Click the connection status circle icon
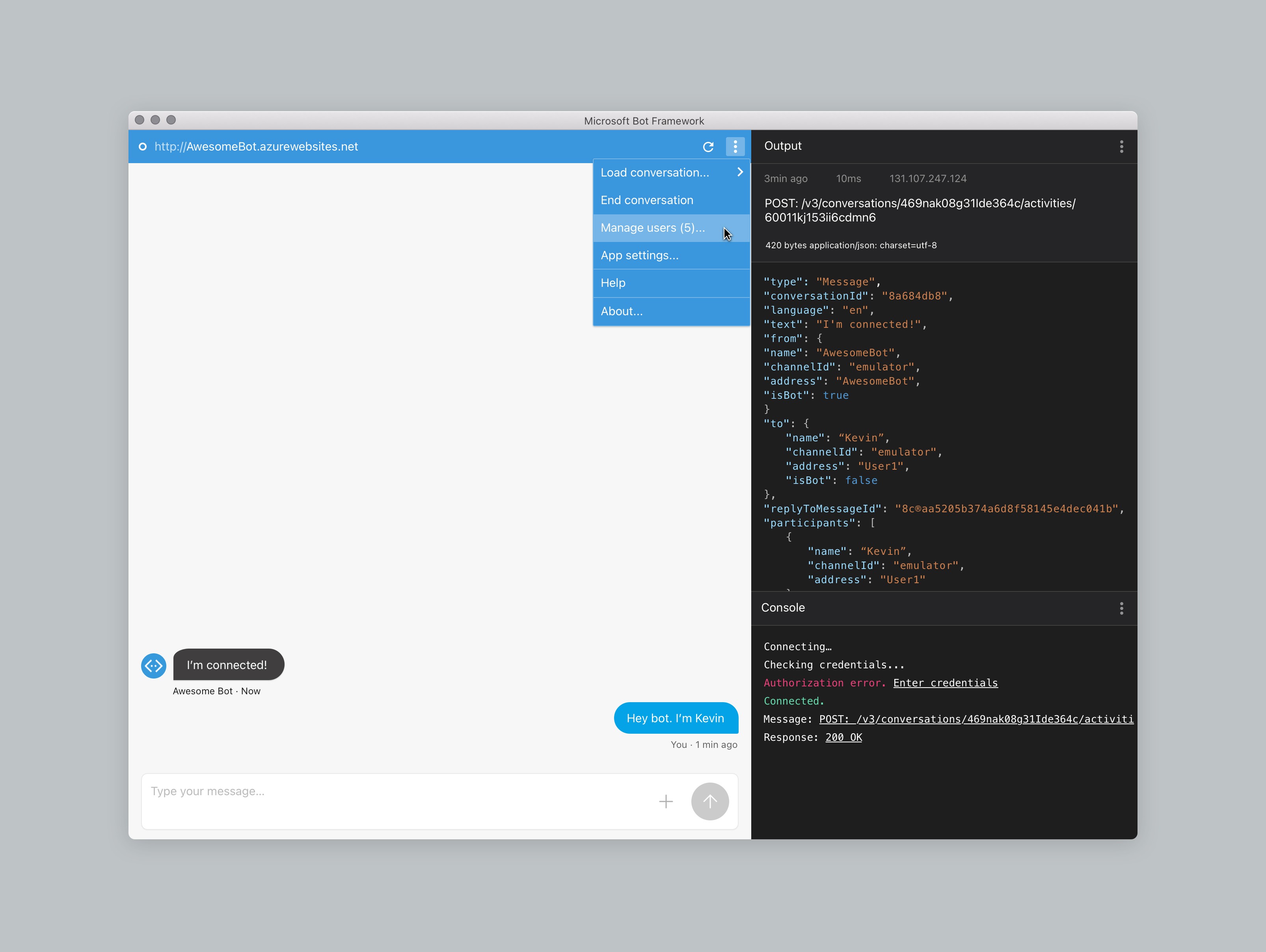Viewport: 1266px width, 952px height. click(x=143, y=147)
